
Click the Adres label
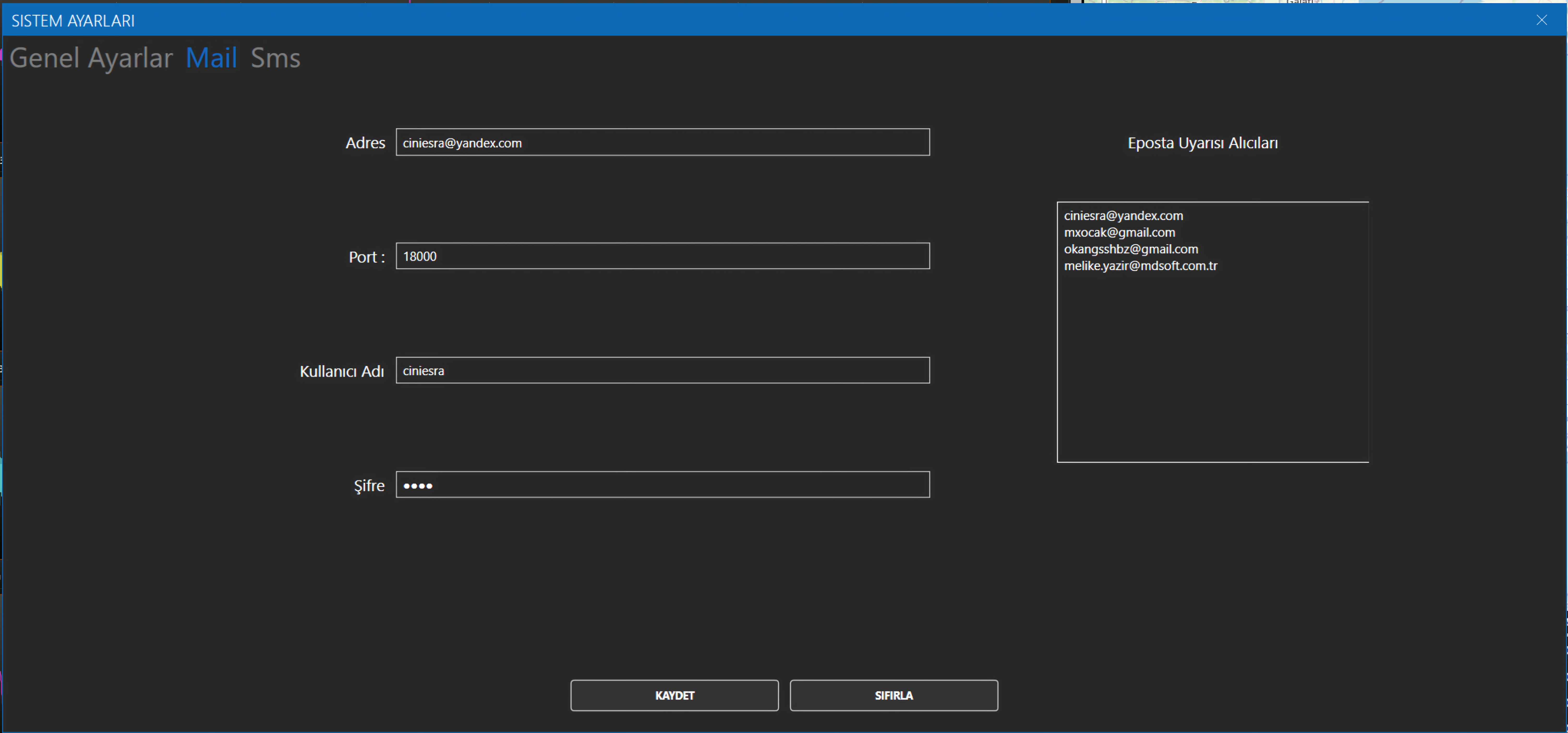tap(365, 143)
